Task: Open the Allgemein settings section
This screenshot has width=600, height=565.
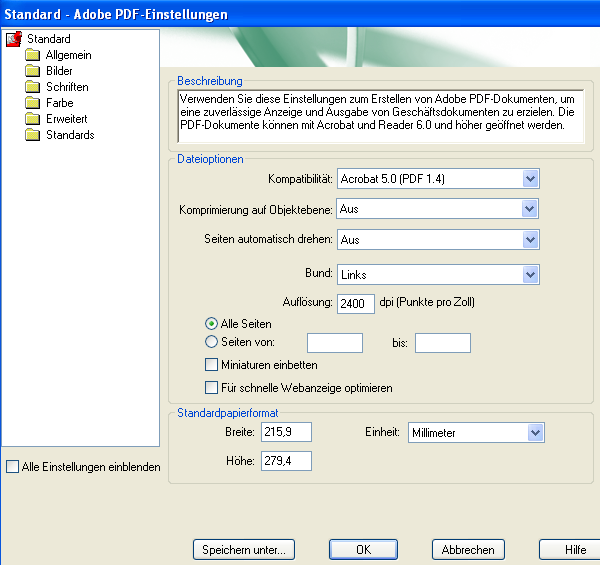Action: pyautogui.click(x=68, y=55)
